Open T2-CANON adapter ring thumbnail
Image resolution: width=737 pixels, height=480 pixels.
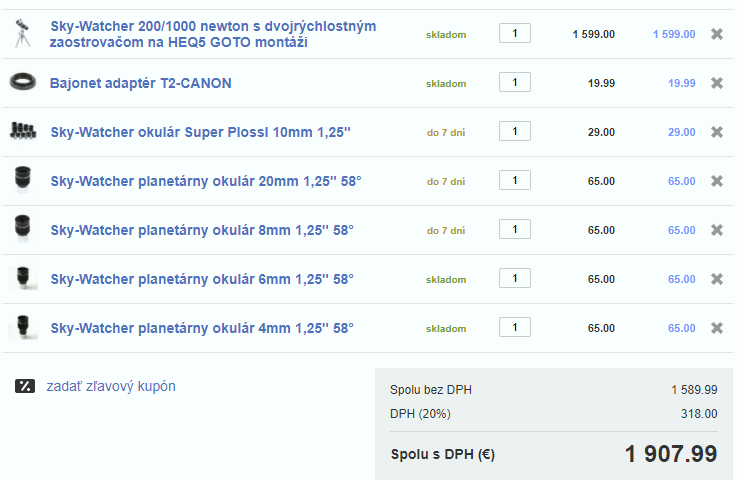[x=22, y=83]
